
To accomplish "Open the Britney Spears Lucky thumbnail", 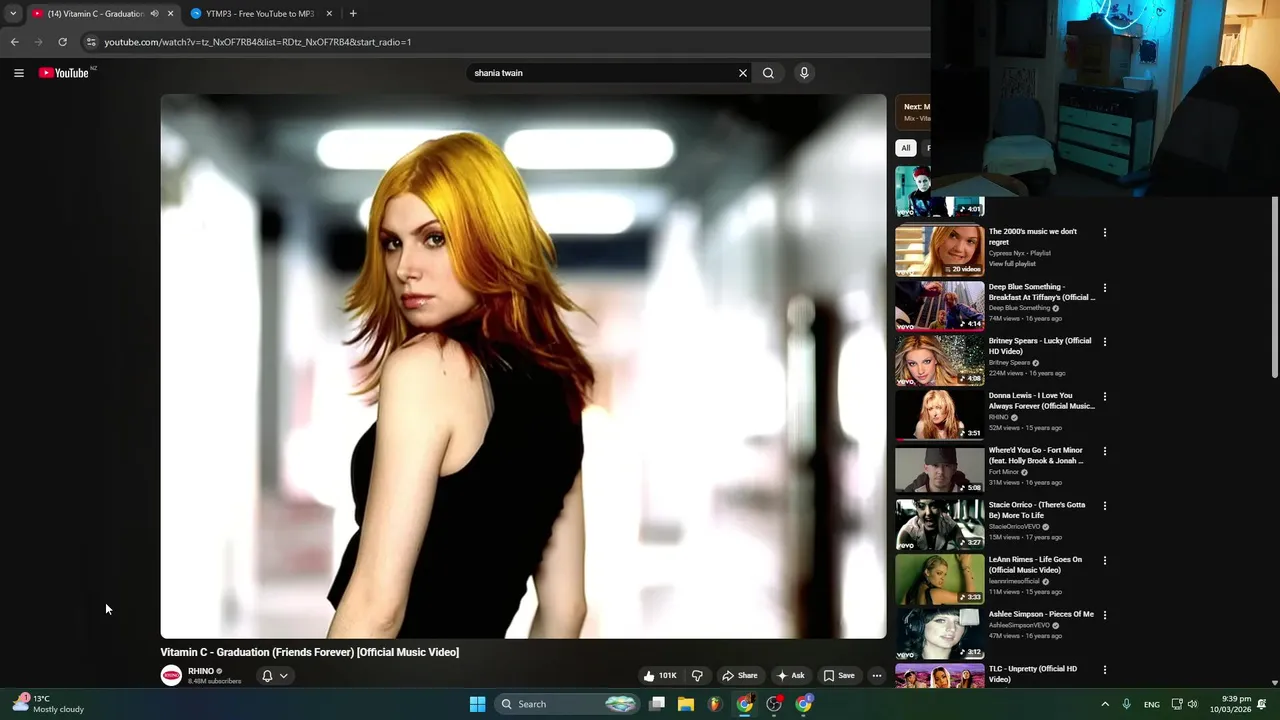I will [x=940, y=360].
